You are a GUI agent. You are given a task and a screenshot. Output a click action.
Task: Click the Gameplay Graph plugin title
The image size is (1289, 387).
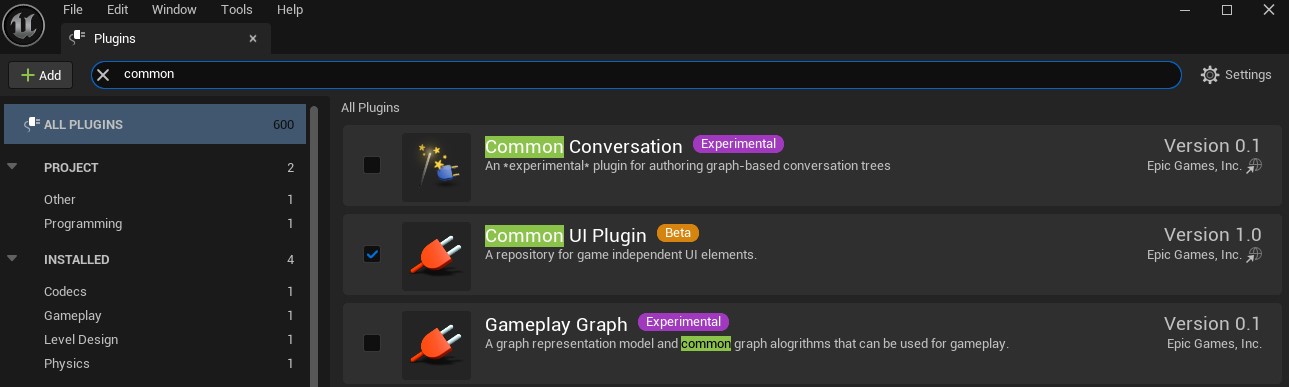[x=556, y=324]
